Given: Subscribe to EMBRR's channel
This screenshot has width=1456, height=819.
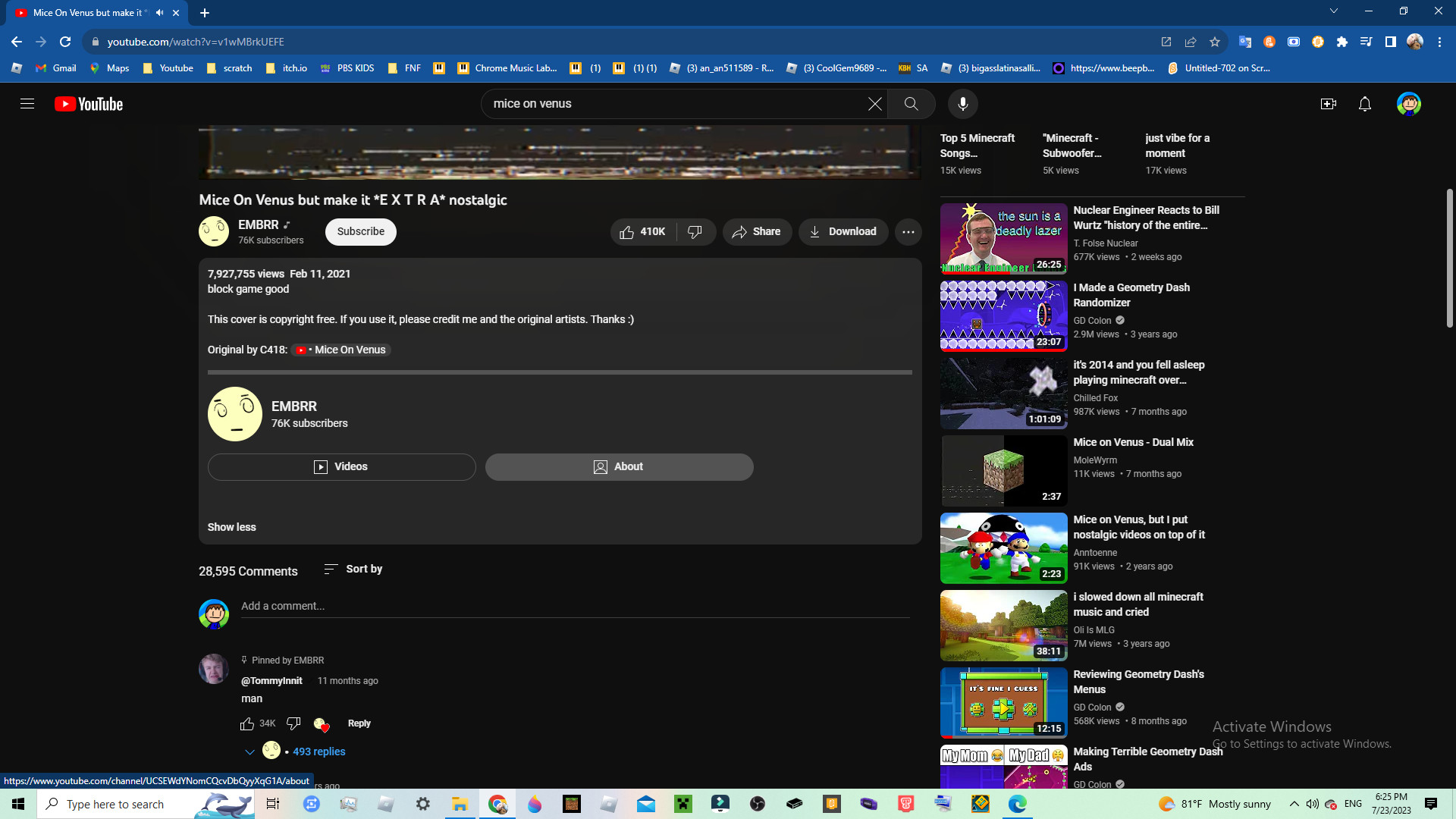Looking at the screenshot, I should click(360, 232).
